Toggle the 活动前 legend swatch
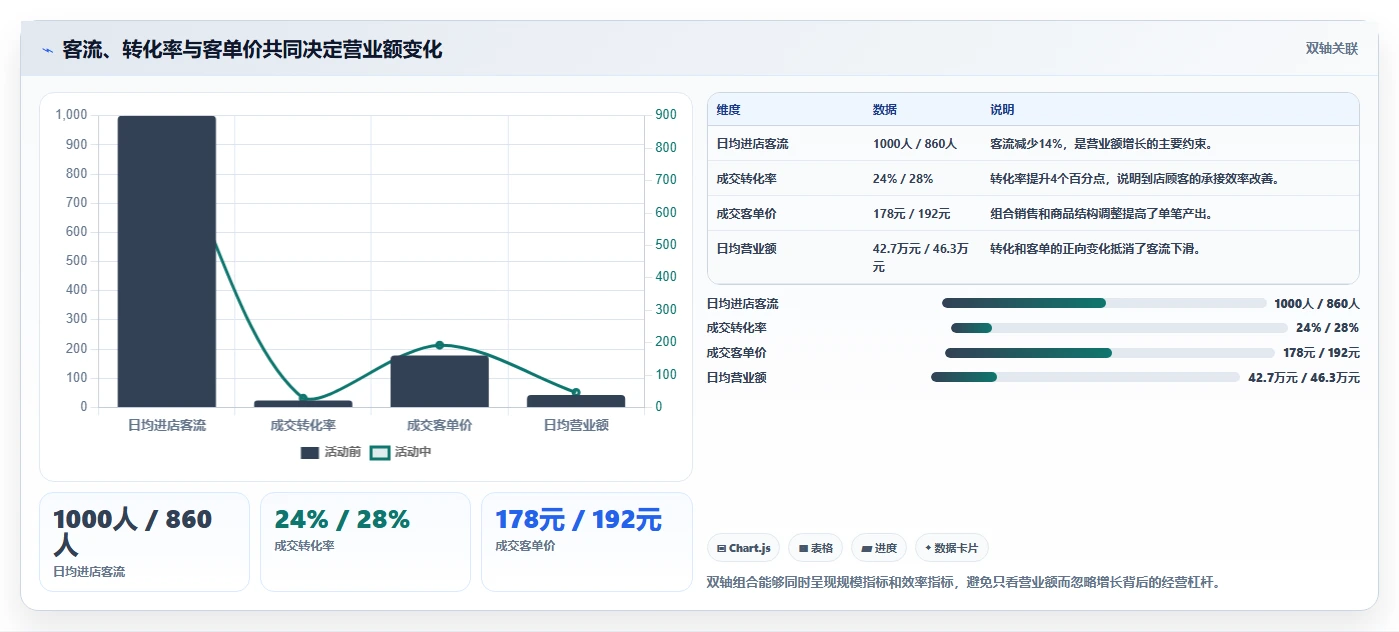The height and width of the screenshot is (632, 1399). click(310, 453)
